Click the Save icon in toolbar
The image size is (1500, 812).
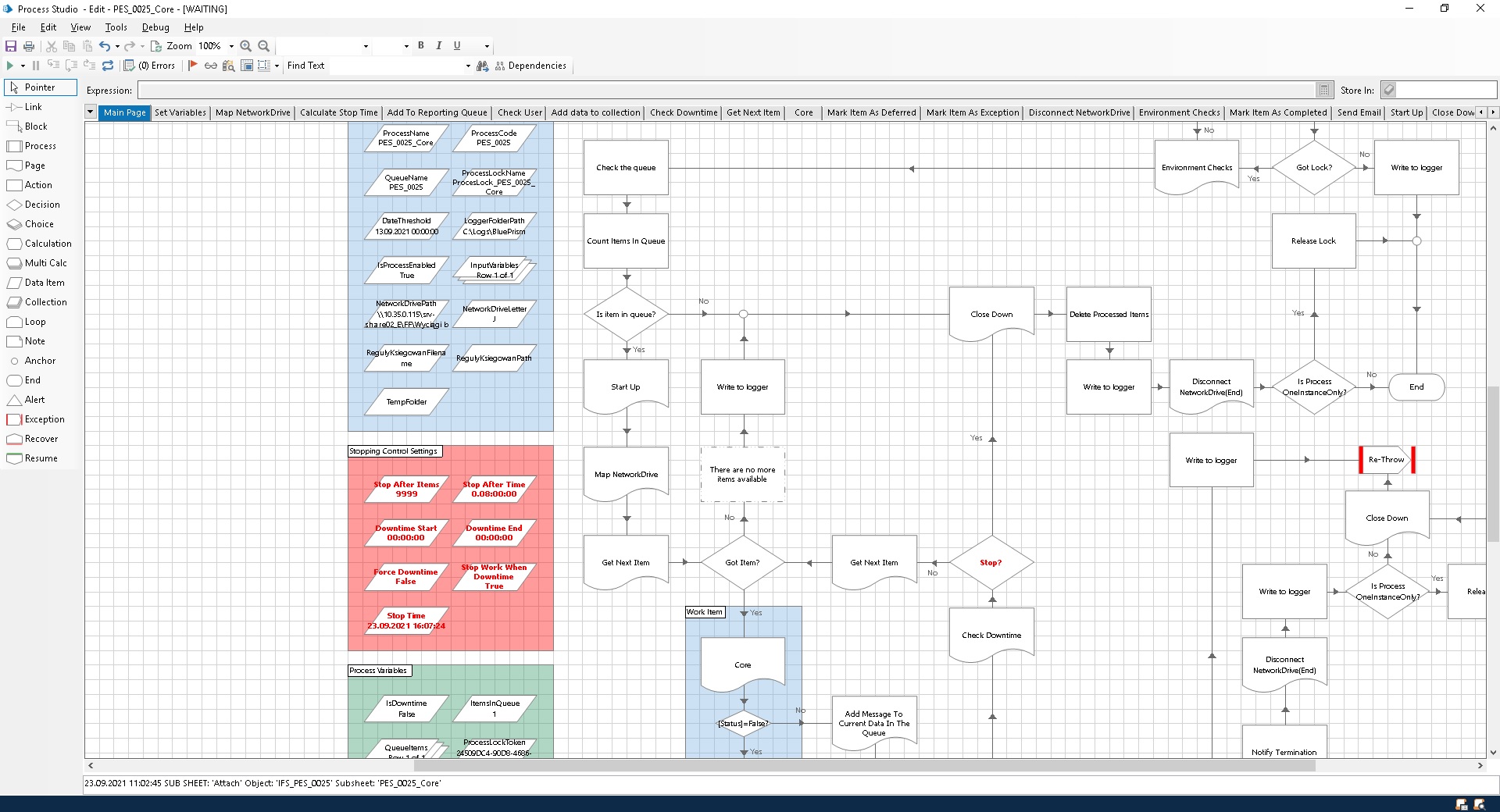point(11,46)
